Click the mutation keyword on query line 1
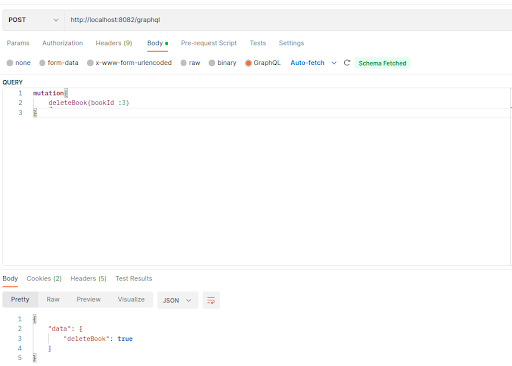 pyautogui.click(x=48, y=93)
